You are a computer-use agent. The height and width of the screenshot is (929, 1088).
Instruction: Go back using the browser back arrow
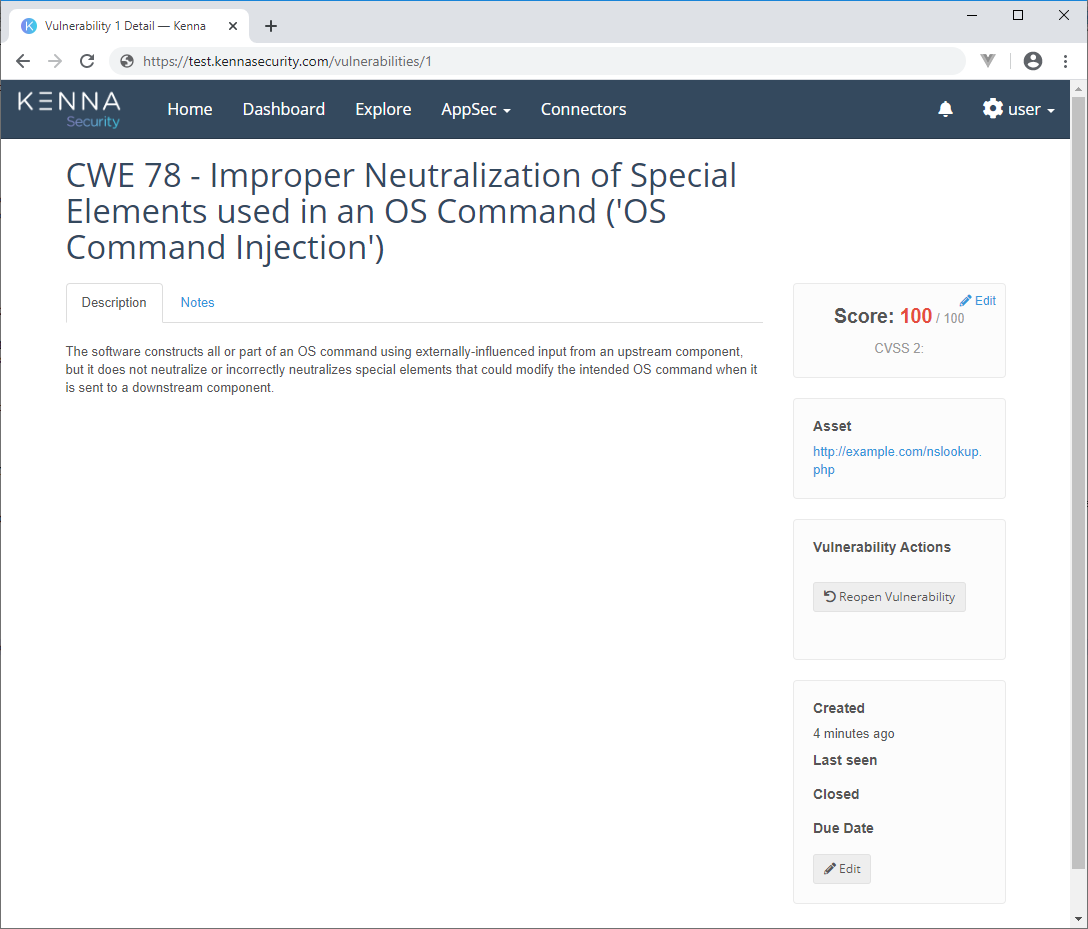[x=23, y=61]
